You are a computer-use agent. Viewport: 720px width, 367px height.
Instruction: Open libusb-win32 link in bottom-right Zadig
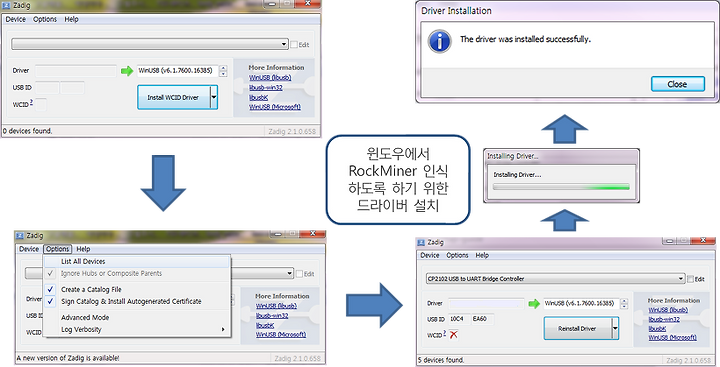tap(664, 319)
